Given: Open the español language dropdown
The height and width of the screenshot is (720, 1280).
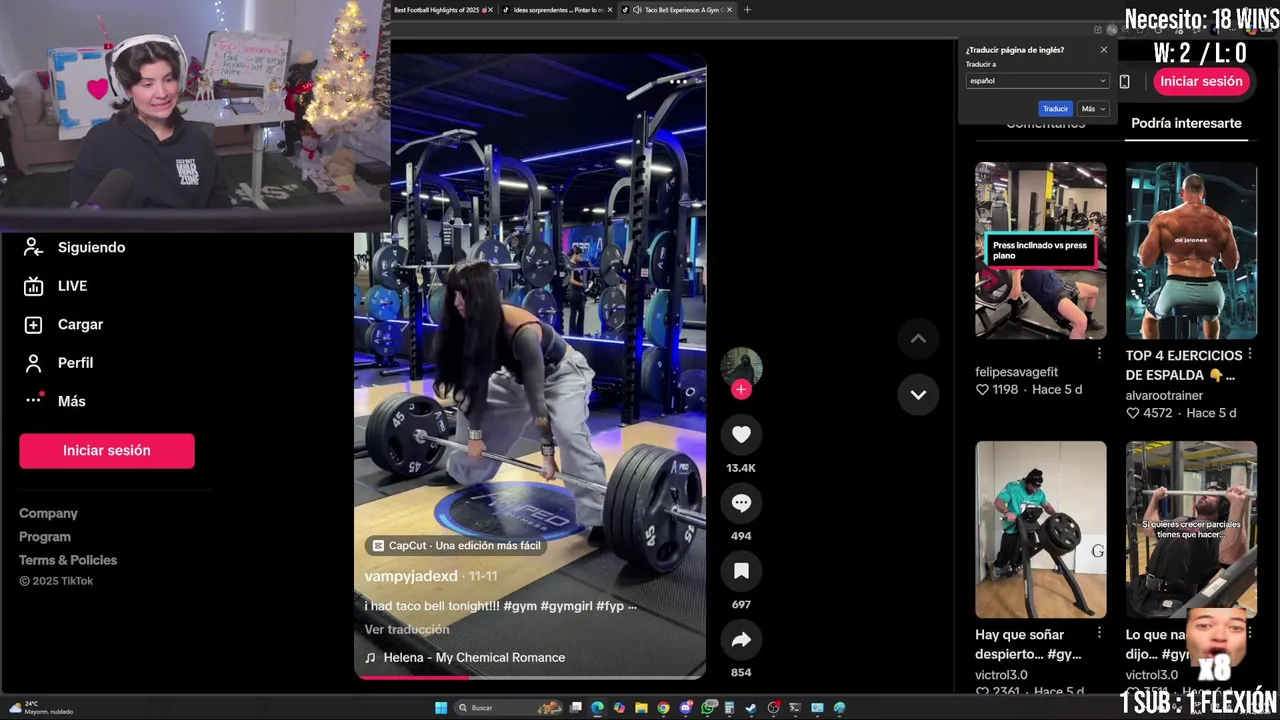Looking at the screenshot, I should point(1038,81).
